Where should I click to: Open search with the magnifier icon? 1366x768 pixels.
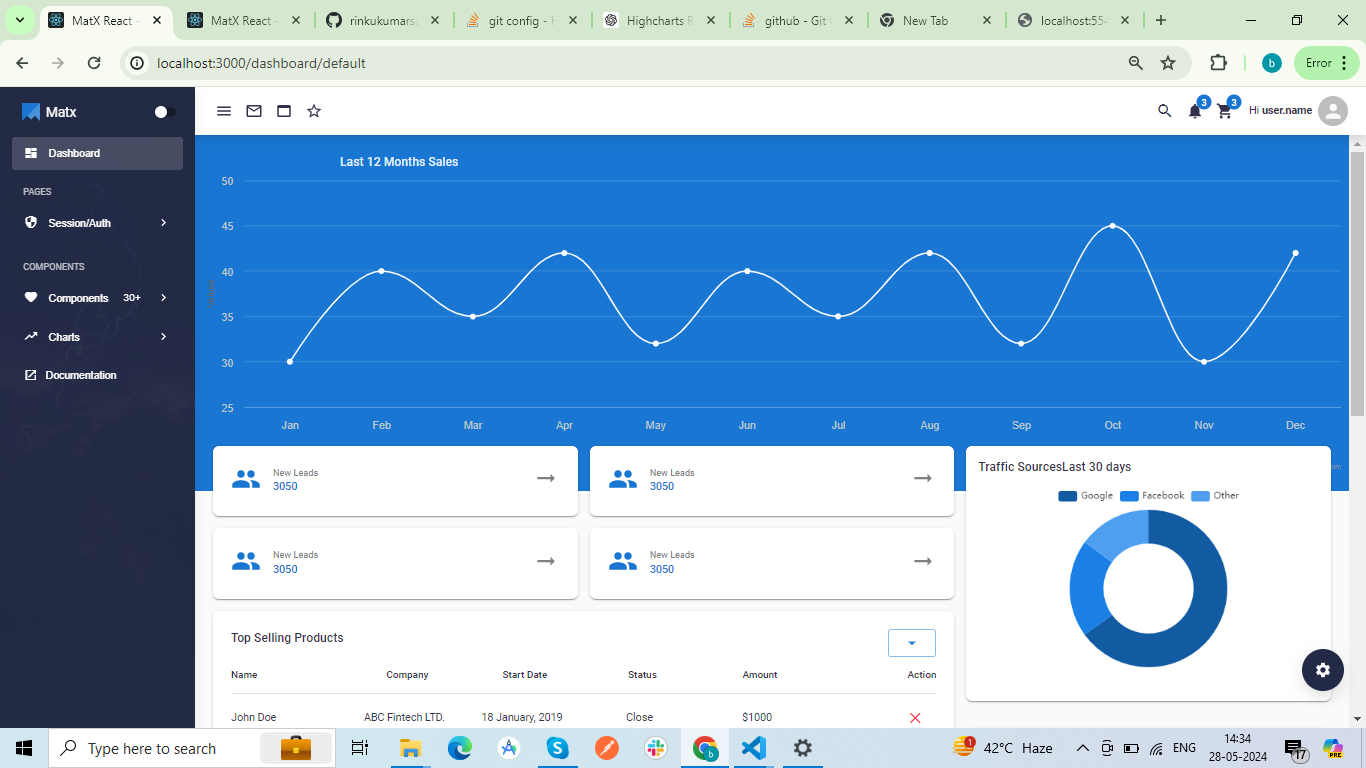tap(1164, 111)
